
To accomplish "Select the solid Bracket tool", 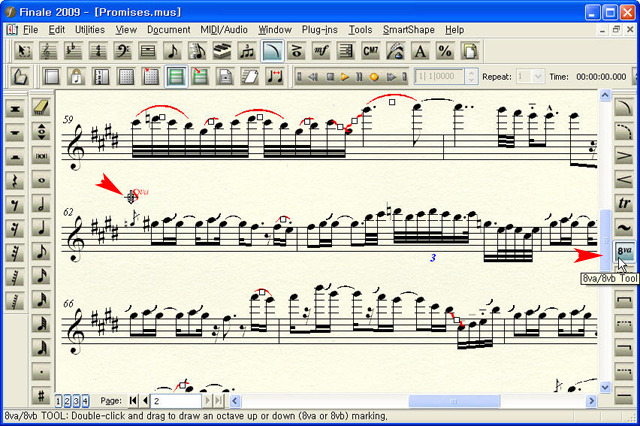I will click(624, 300).
